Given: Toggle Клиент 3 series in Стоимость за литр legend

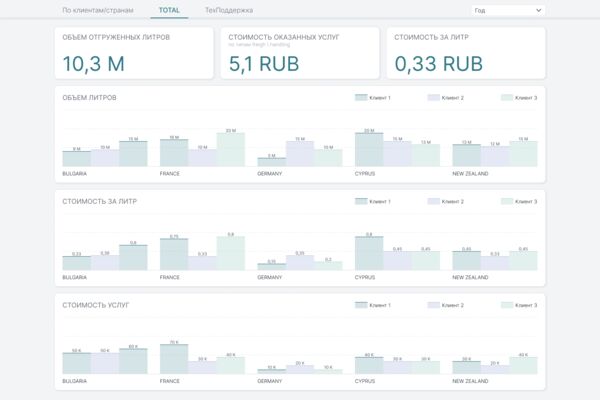Looking at the screenshot, I should click(519, 201).
